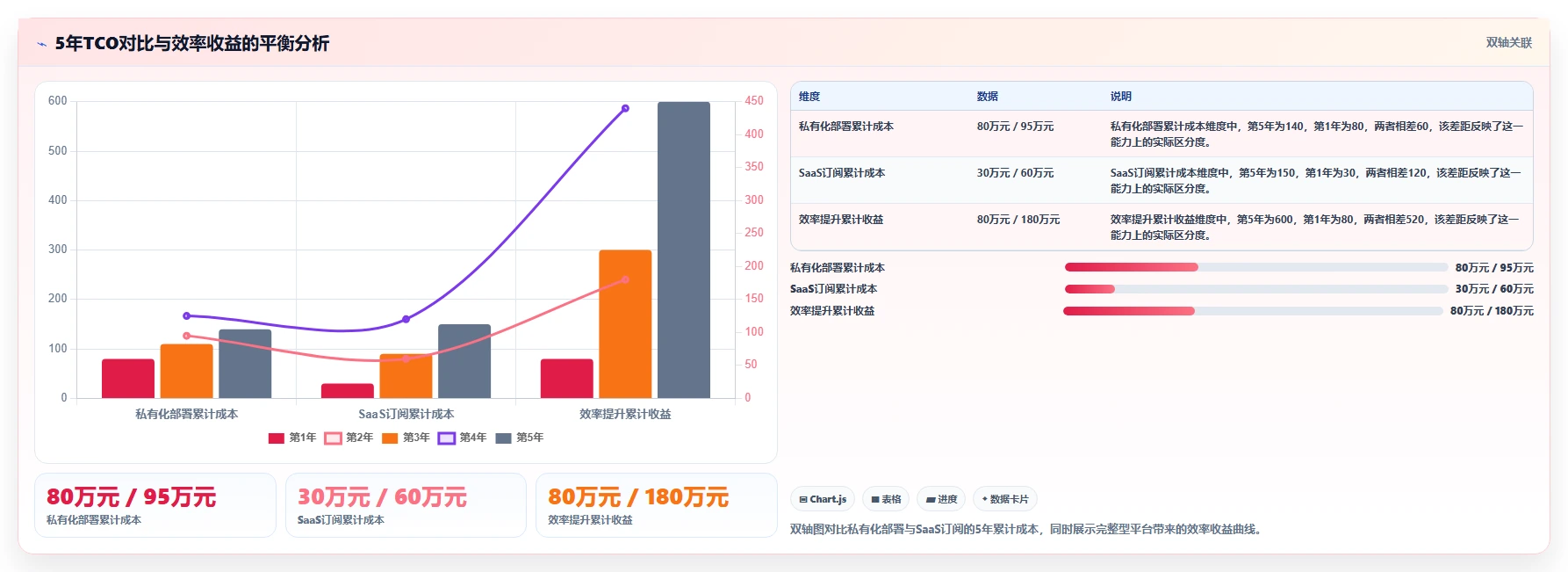Screen dimensions: 1568x572
Task: Click the red 第1年 bar for SaaS订阅累计成本
Action: click(x=348, y=391)
